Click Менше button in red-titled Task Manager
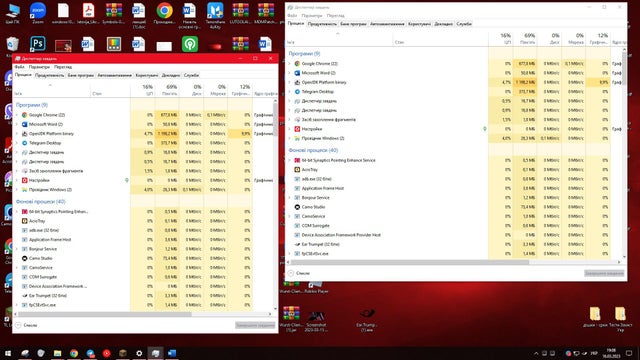The height and width of the screenshot is (360, 640). pos(27,325)
